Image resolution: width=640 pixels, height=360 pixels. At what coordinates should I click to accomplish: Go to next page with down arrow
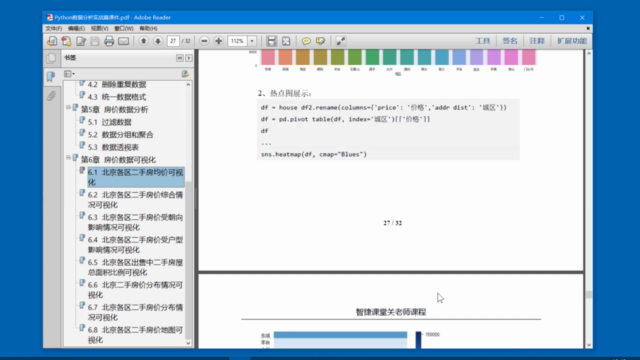click(x=158, y=41)
